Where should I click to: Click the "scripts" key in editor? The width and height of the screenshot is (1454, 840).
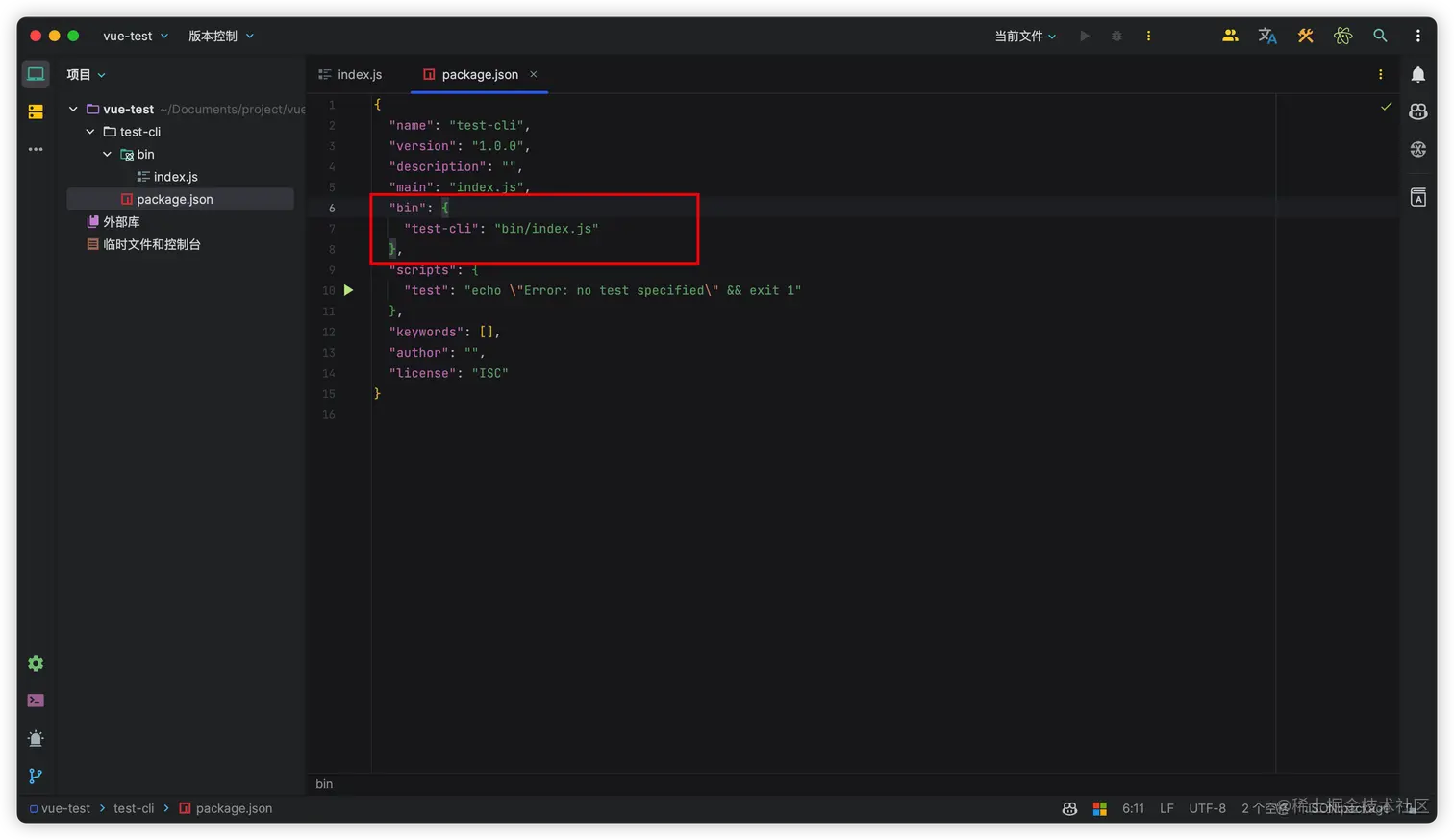coord(422,270)
